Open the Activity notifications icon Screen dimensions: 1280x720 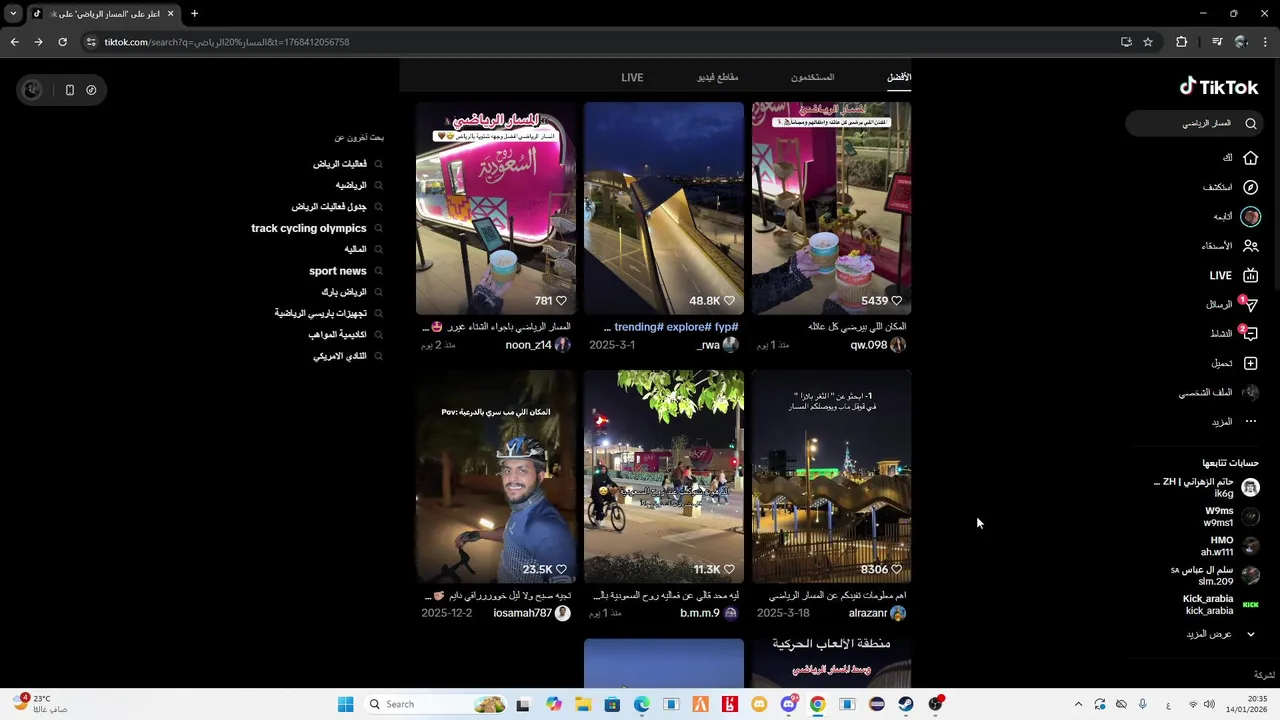pyautogui.click(x=1250, y=334)
